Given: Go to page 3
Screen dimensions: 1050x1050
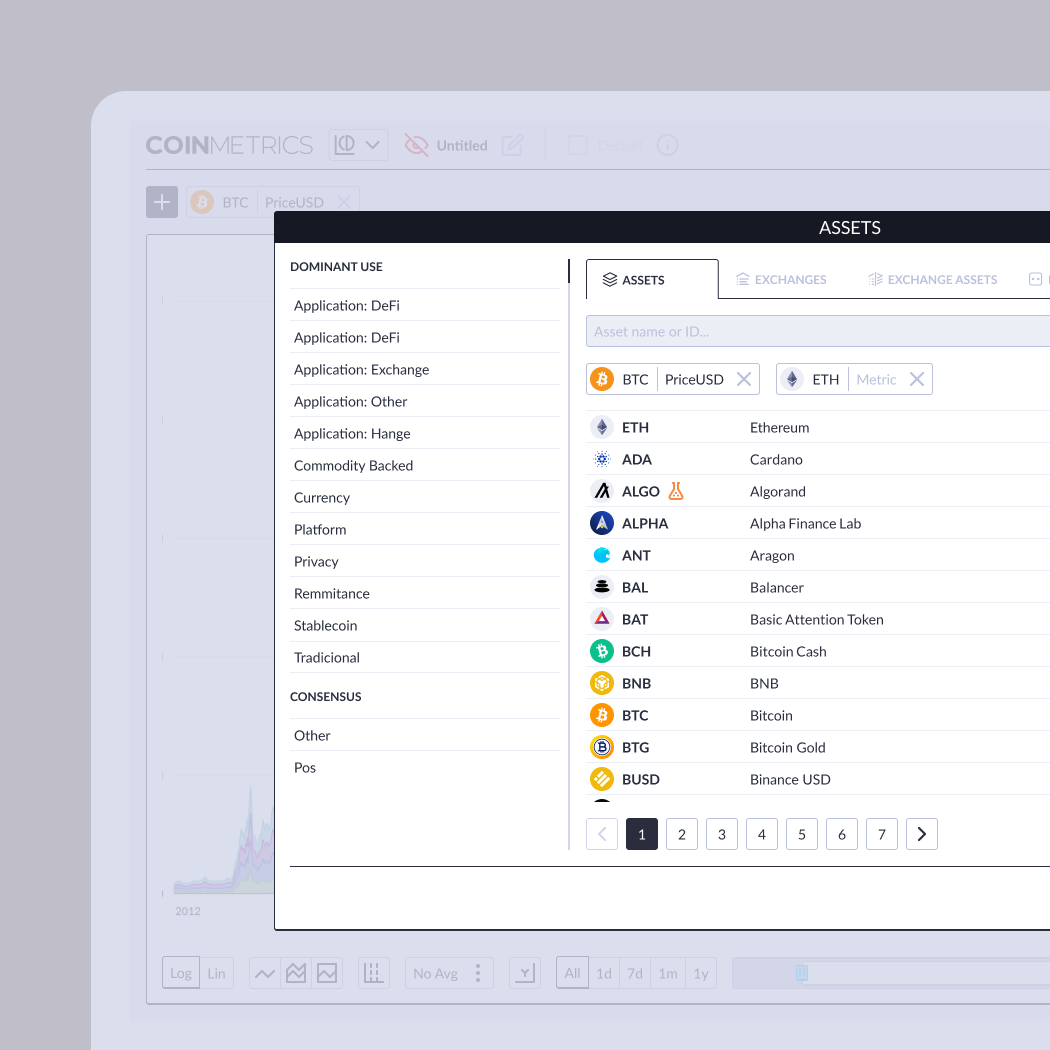Looking at the screenshot, I should pos(722,834).
